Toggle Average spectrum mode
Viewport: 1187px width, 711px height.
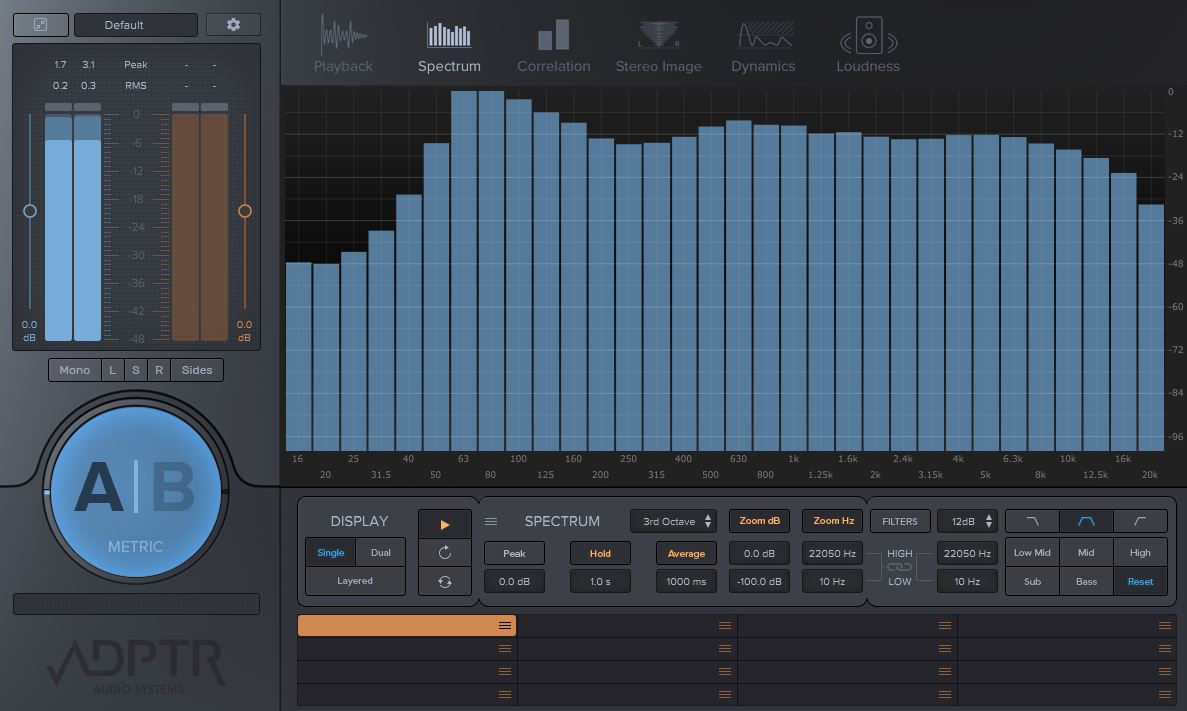685,552
